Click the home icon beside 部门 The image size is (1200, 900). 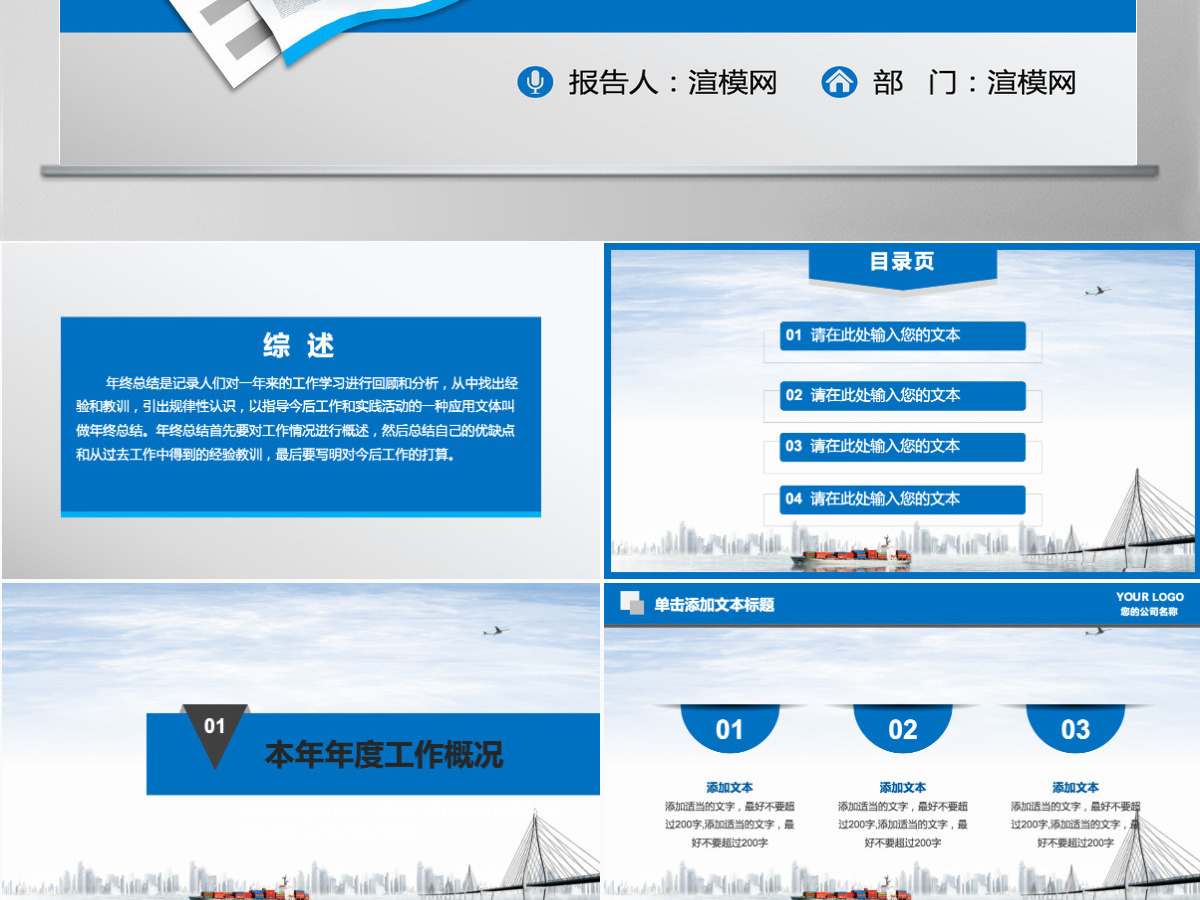point(839,81)
